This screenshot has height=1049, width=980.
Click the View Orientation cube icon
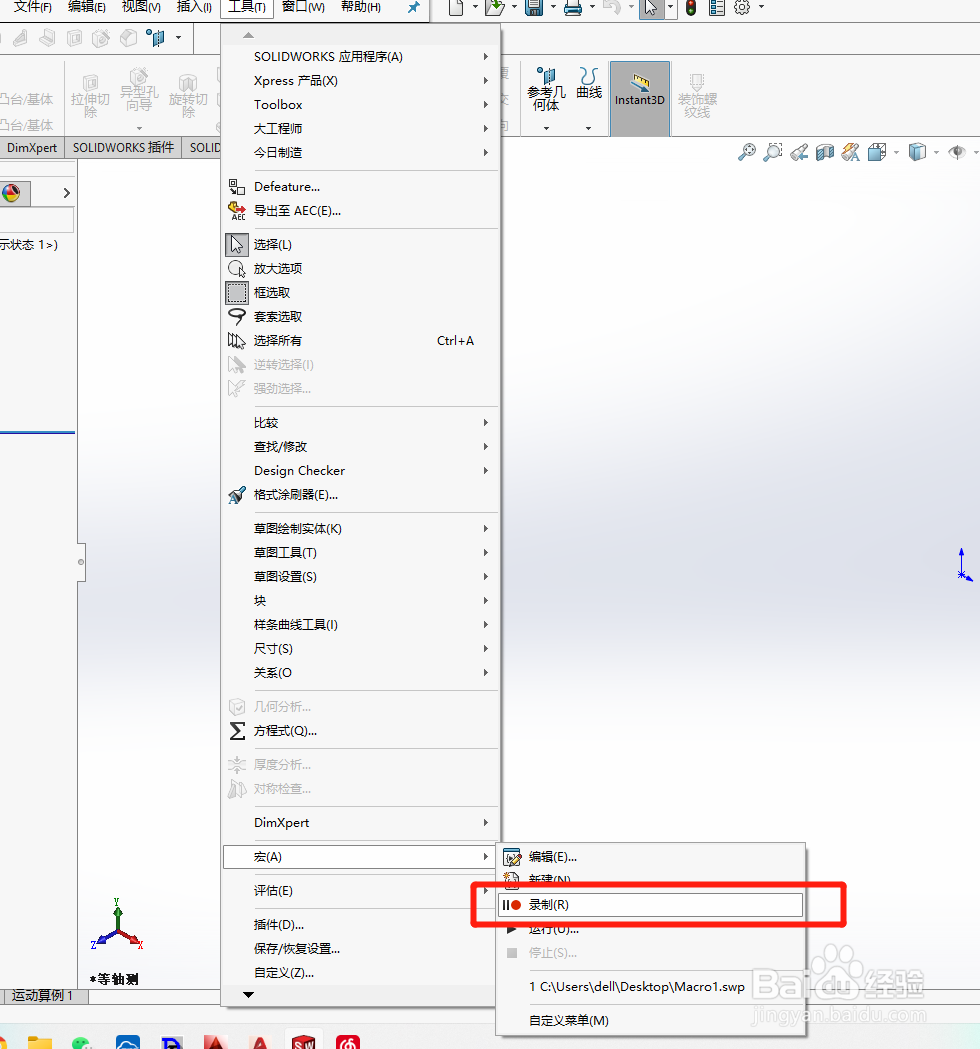pos(877,153)
